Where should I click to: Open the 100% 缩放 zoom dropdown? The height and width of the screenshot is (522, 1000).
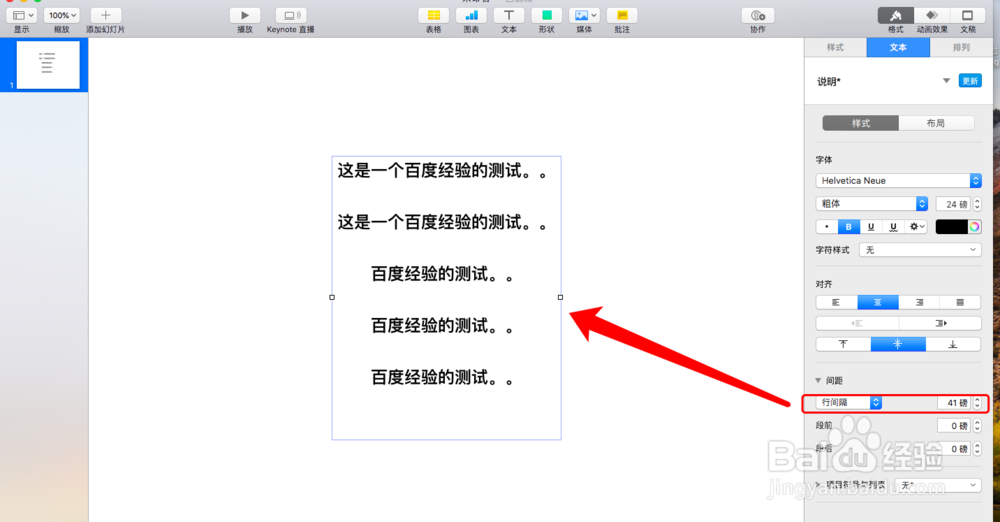pyautogui.click(x=62, y=15)
